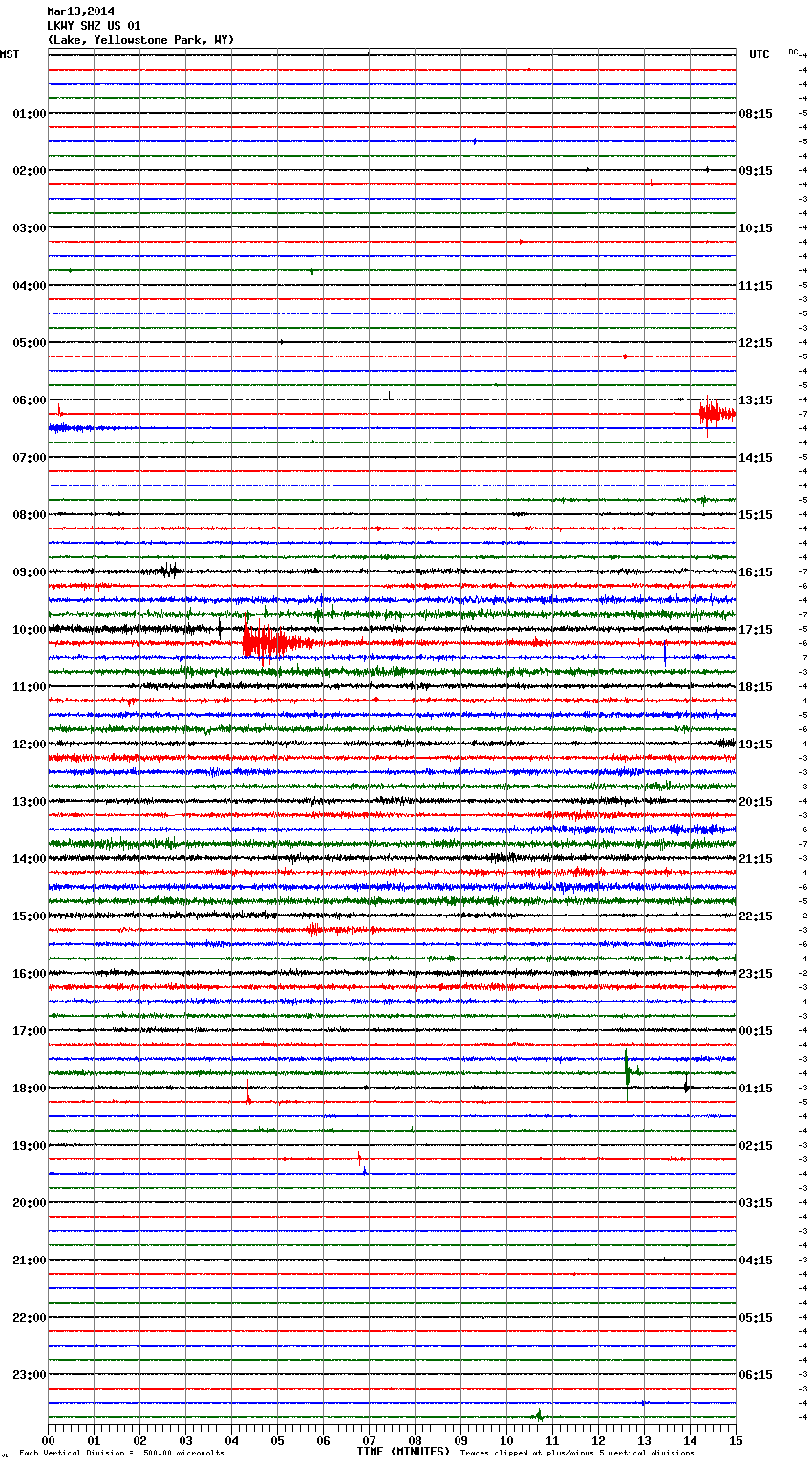Click the '03' minute axis label
The width and height of the screenshot is (812, 1466).
coord(185,1440)
